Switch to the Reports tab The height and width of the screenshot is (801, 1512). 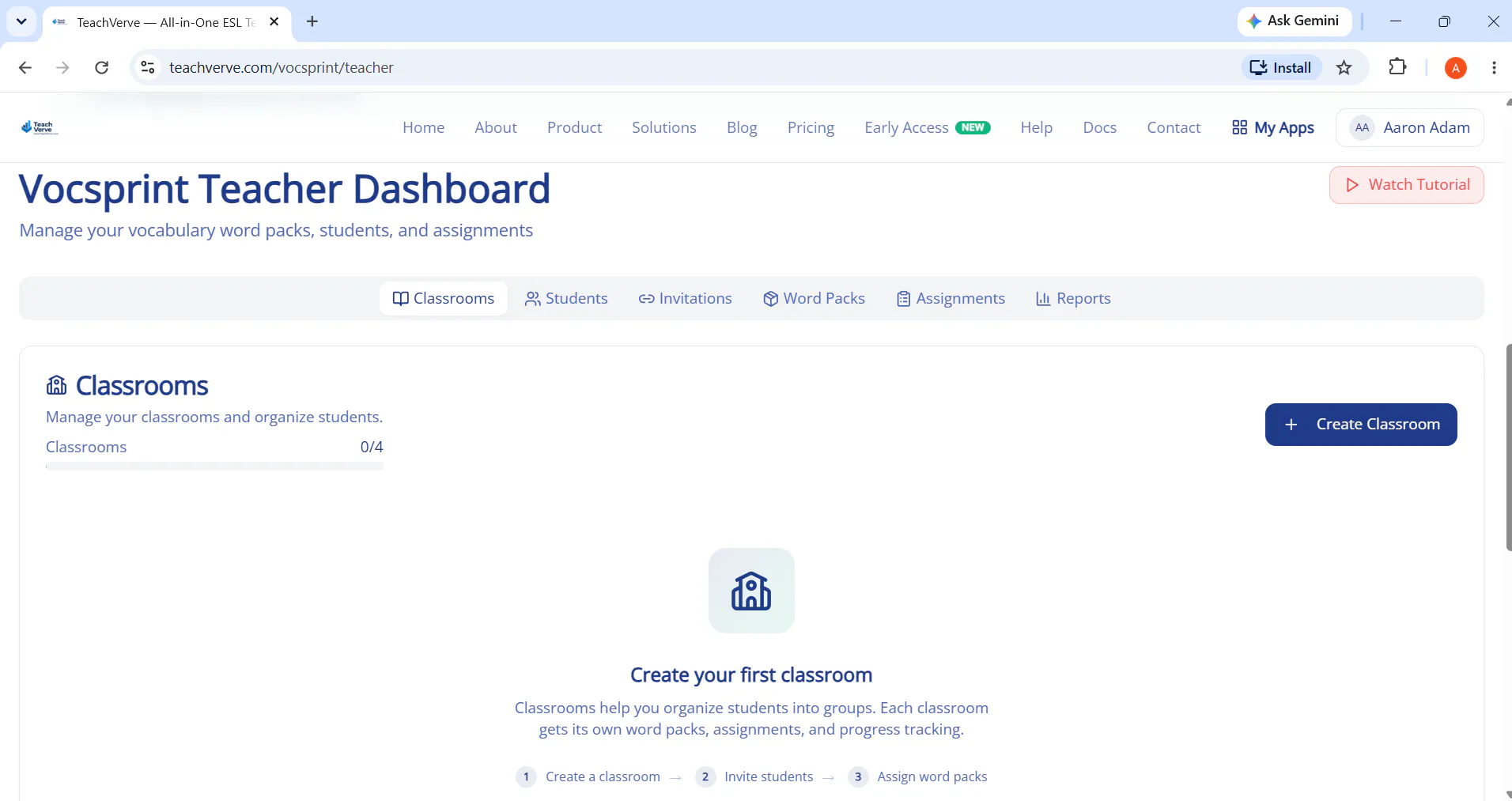1073,298
